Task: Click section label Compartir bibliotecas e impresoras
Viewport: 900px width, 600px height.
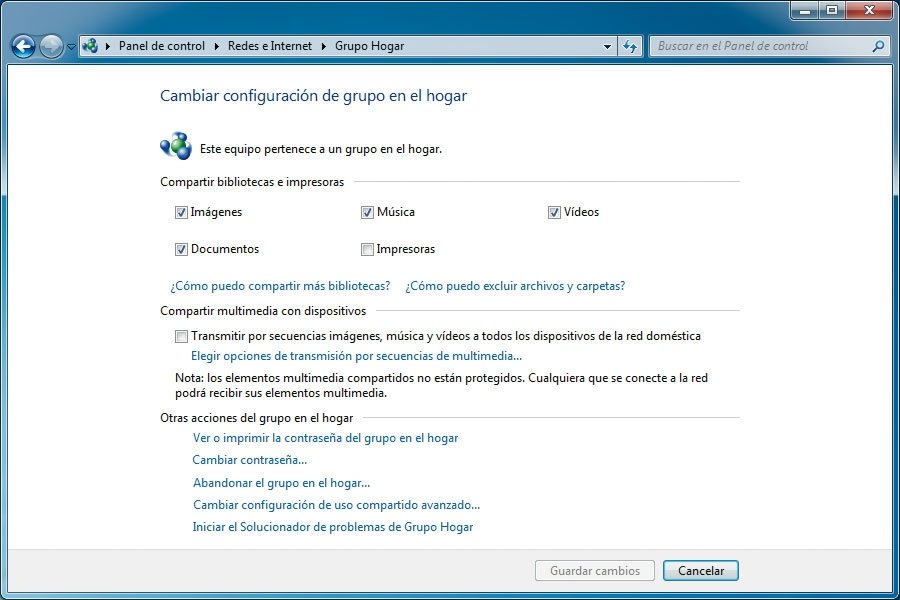Action: pos(252,182)
